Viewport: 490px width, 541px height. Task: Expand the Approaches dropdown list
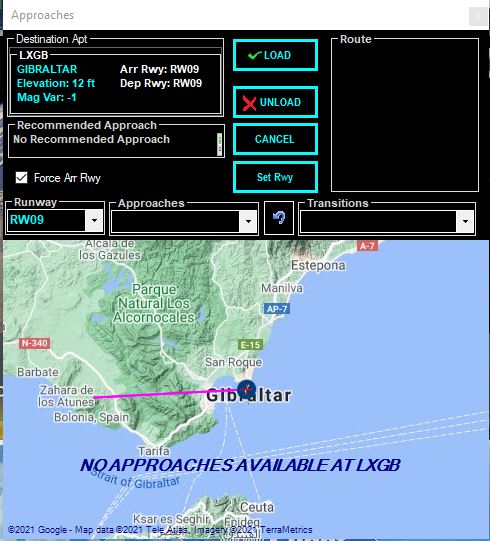[x=248, y=221]
